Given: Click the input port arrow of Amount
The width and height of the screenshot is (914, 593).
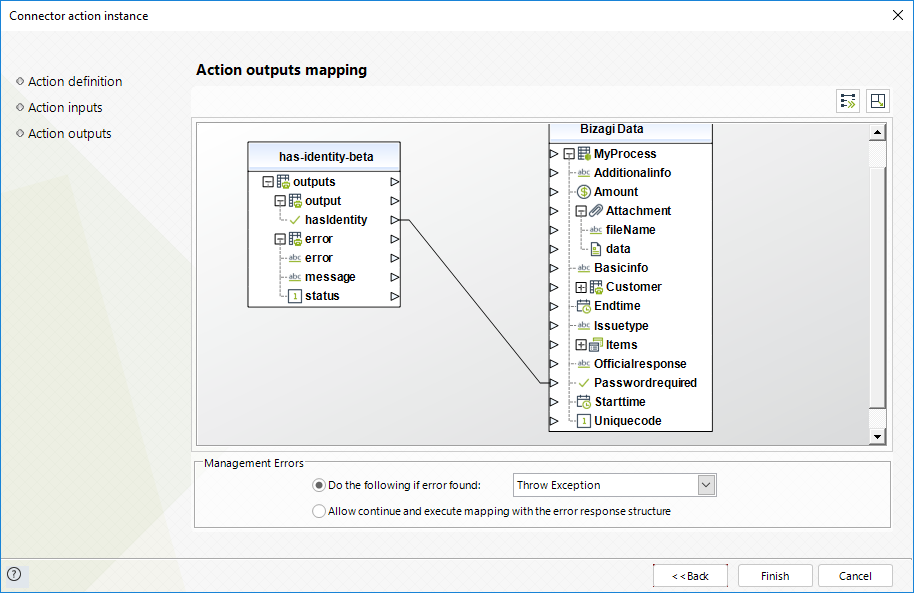Looking at the screenshot, I should click(x=554, y=192).
